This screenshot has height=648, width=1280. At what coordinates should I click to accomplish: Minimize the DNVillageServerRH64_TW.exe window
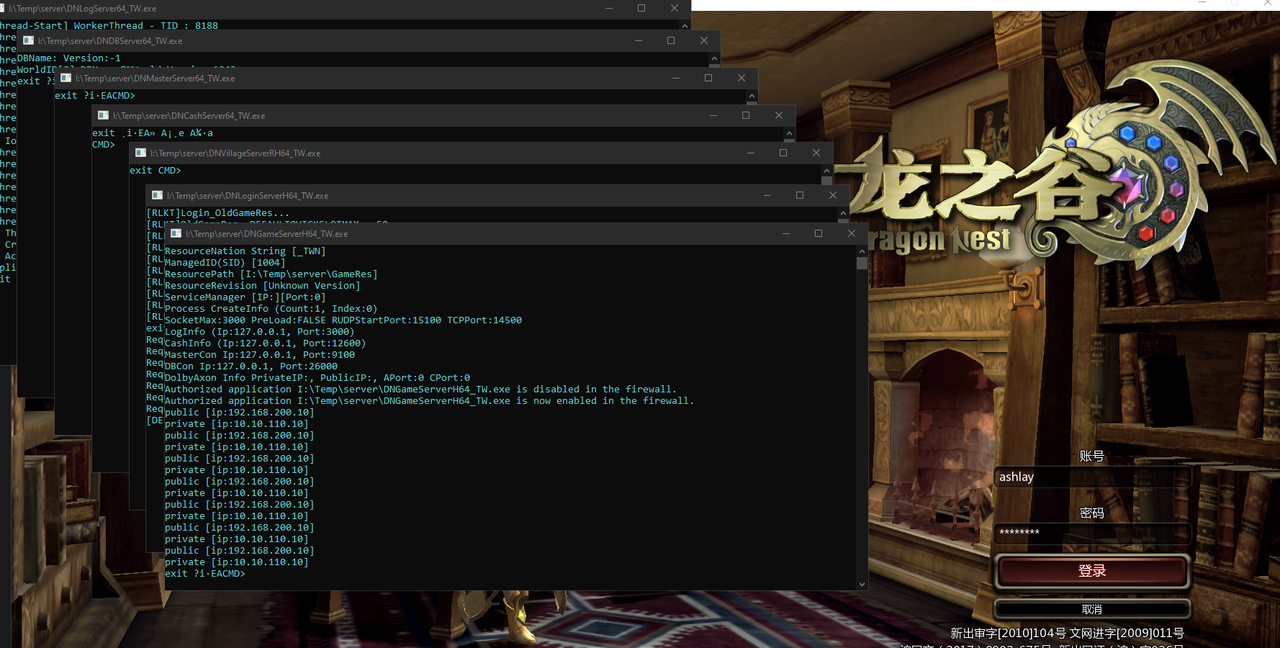(x=749, y=153)
